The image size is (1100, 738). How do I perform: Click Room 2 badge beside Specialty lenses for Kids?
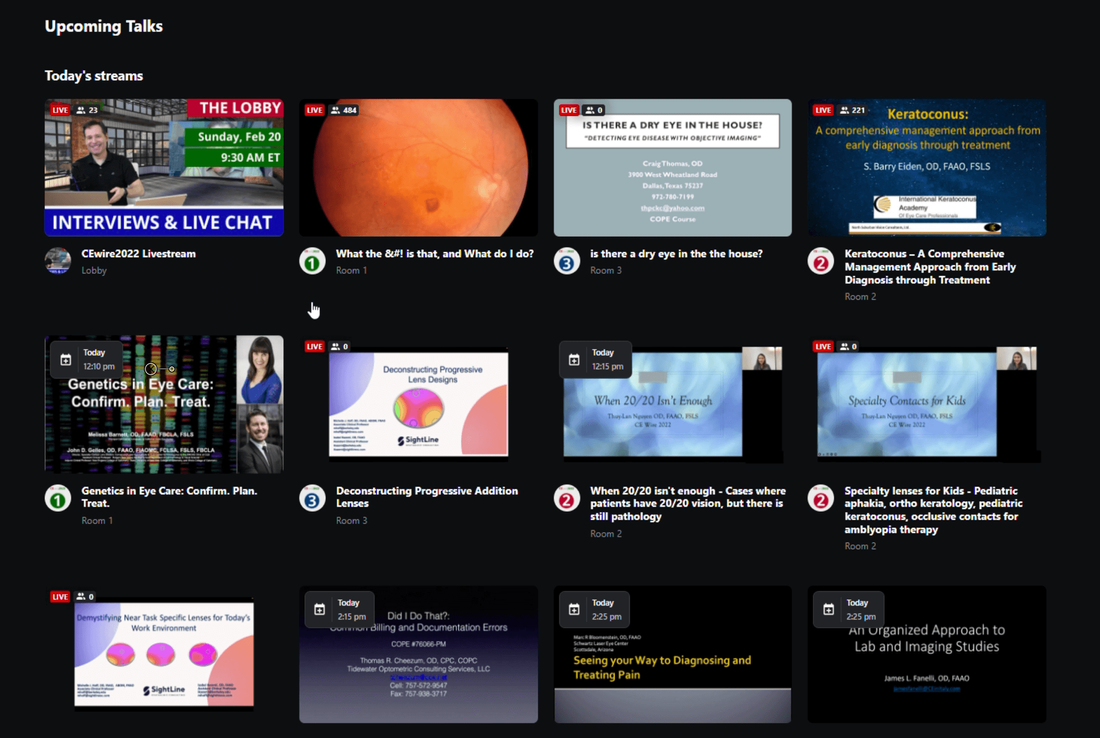pos(821,498)
